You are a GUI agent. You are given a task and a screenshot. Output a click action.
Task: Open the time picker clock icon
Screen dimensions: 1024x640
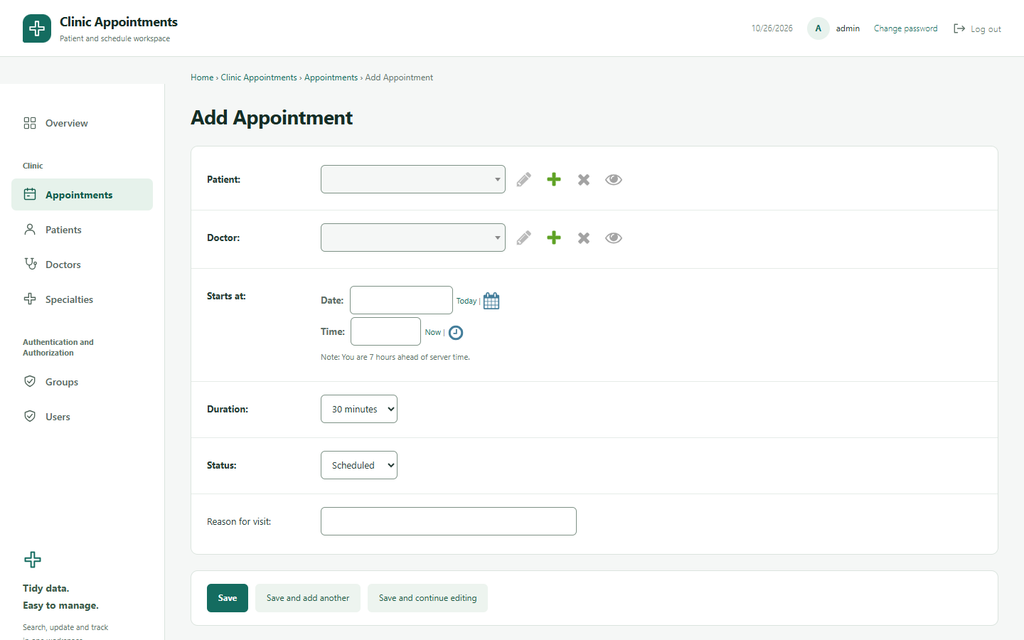pyautogui.click(x=456, y=332)
